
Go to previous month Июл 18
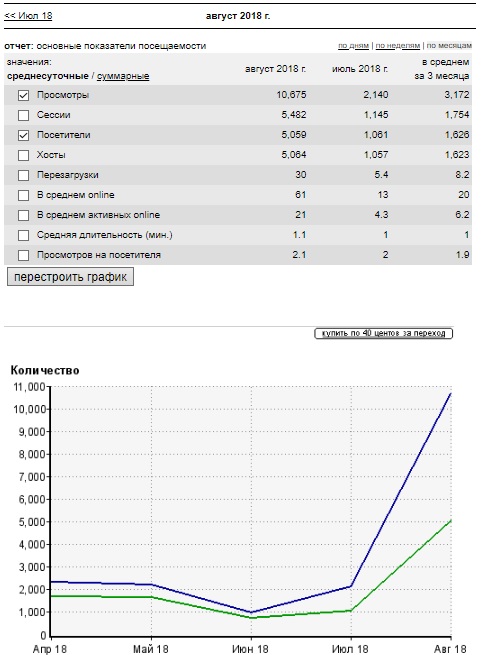pos(28,16)
